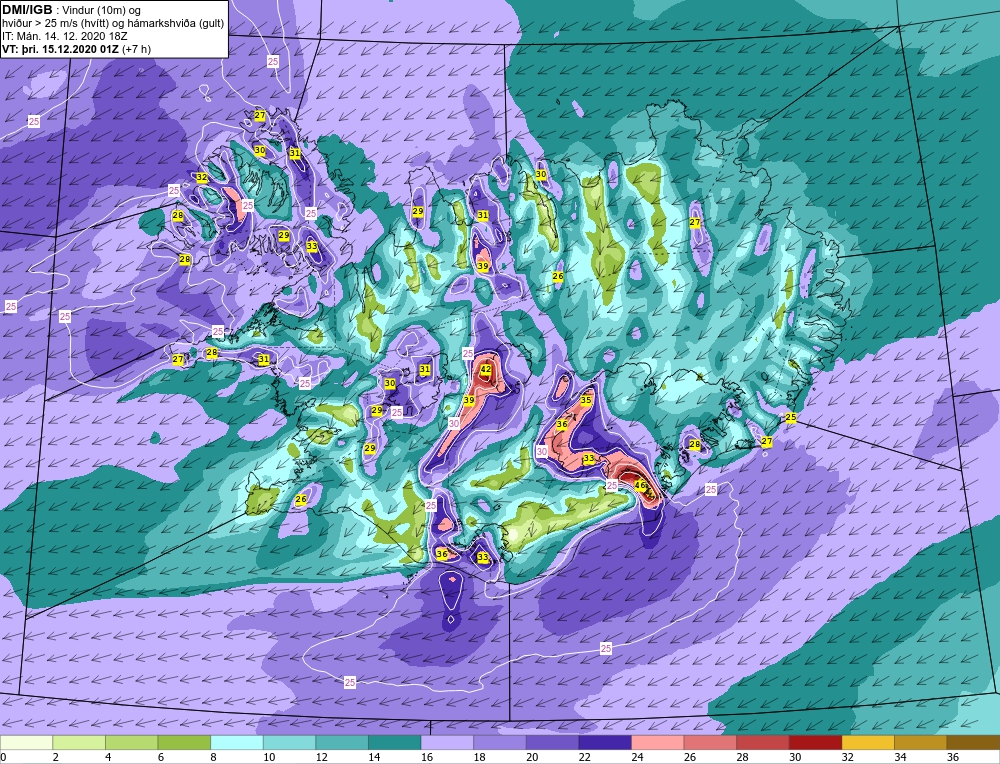Click the yellow 25 label on the east coast
The image size is (1000, 764).
pos(791,417)
